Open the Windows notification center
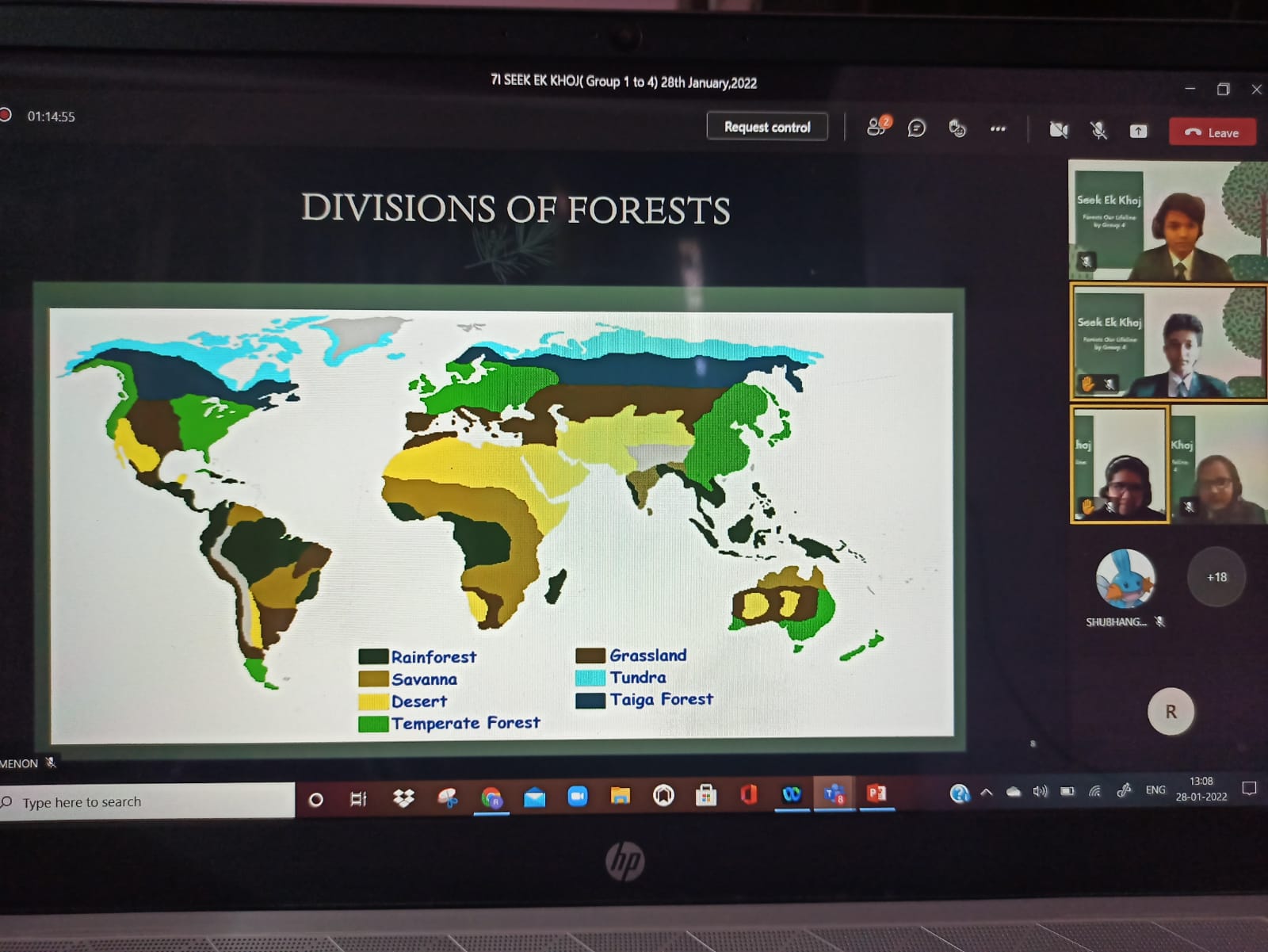 coord(1249,788)
